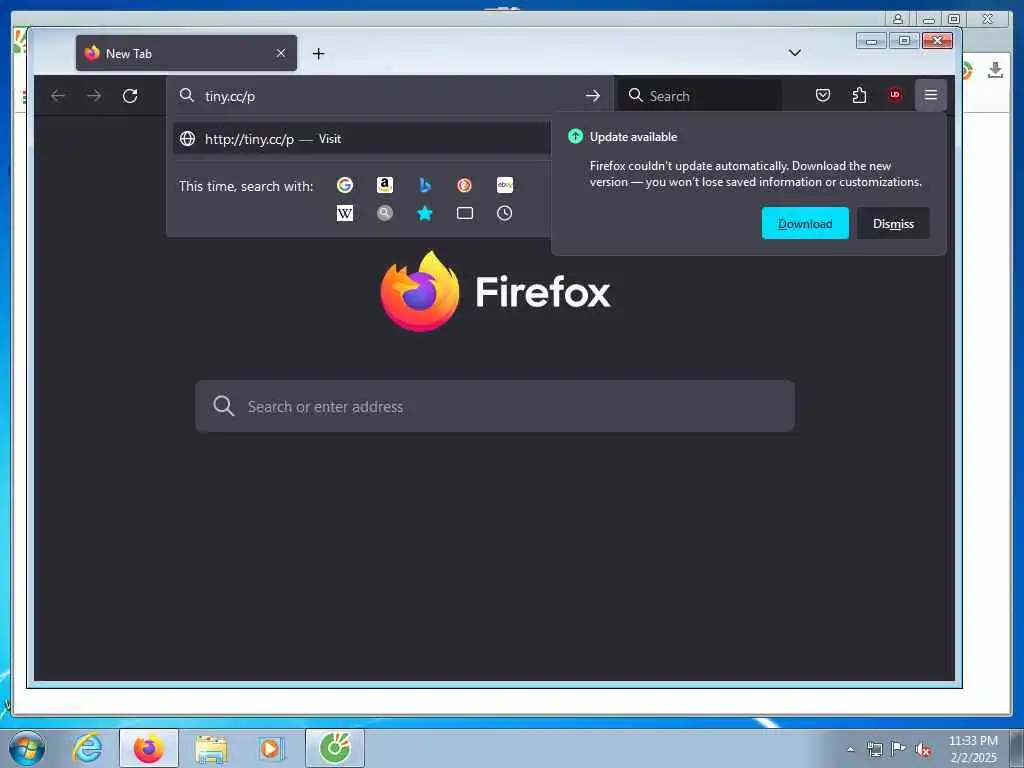Open File Explorer folder from taskbar
The width and height of the screenshot is (1024, 768).
coord(211,749)
